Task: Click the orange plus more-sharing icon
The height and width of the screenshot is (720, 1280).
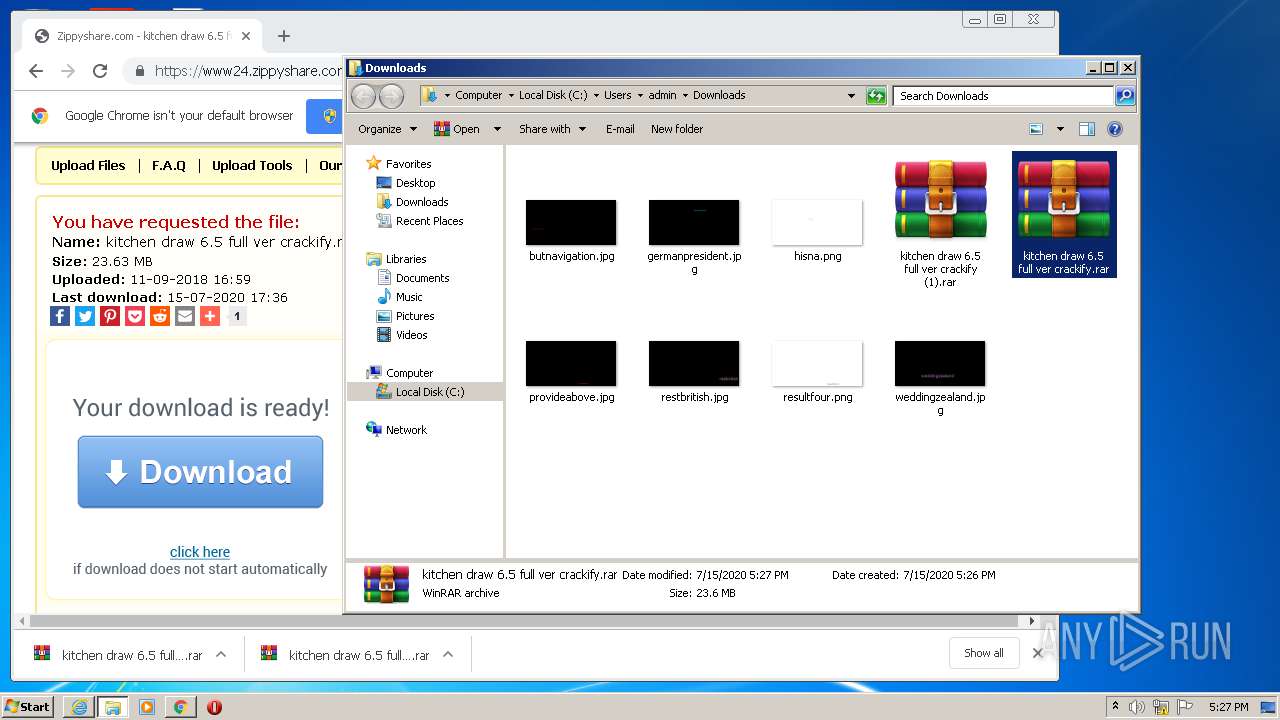Action: tap(210, 316)
